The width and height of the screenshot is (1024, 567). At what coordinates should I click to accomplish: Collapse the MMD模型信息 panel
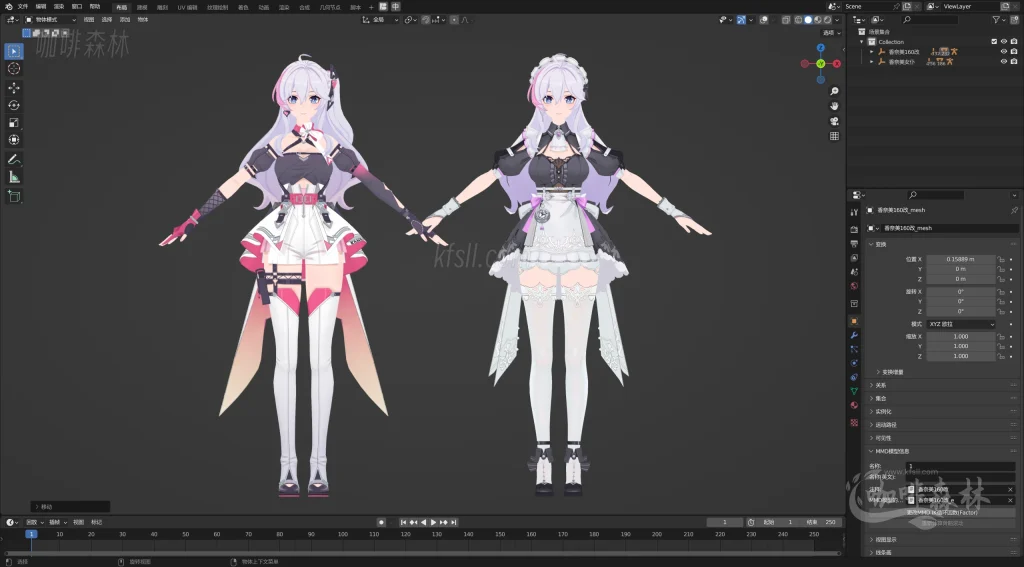pyautogui.click(x=871, y=451)
